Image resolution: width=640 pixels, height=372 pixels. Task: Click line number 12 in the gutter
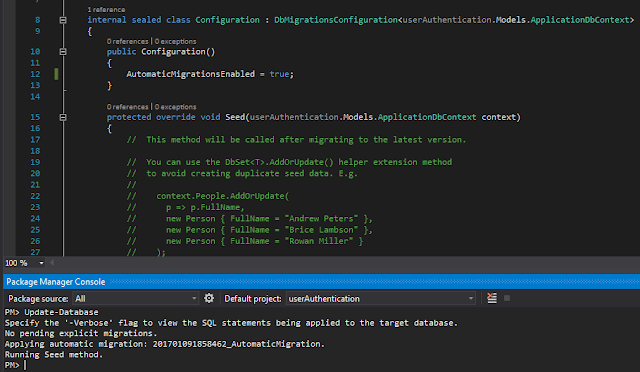coord(35,74)
